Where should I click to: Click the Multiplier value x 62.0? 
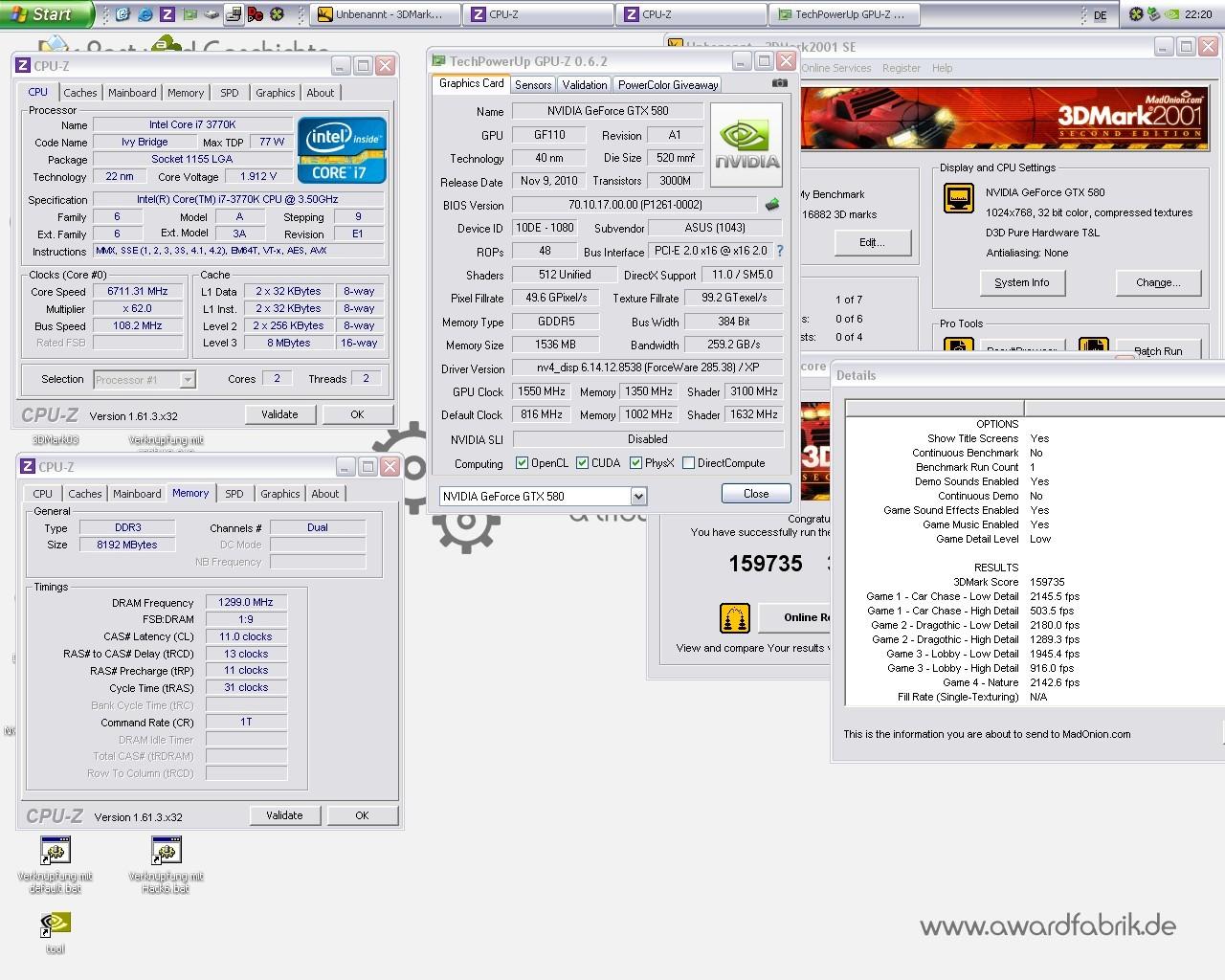[138, 308]
